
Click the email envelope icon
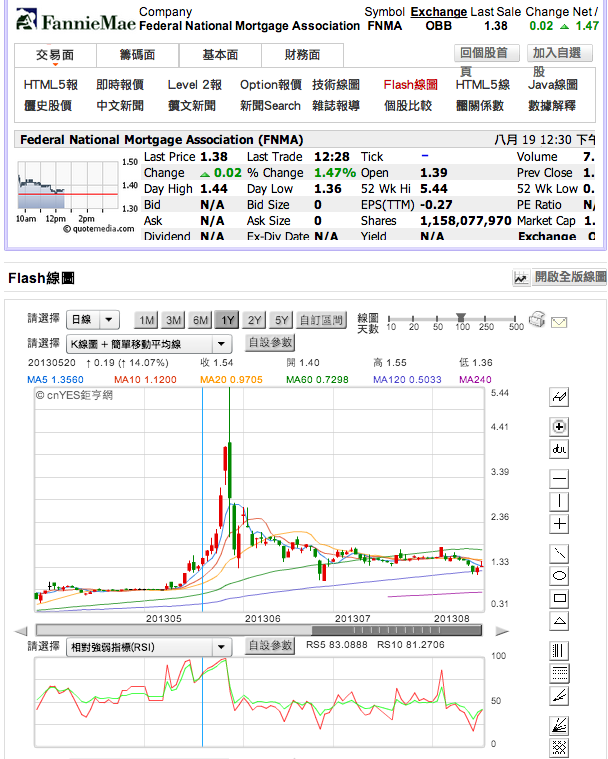click(559, 322)
